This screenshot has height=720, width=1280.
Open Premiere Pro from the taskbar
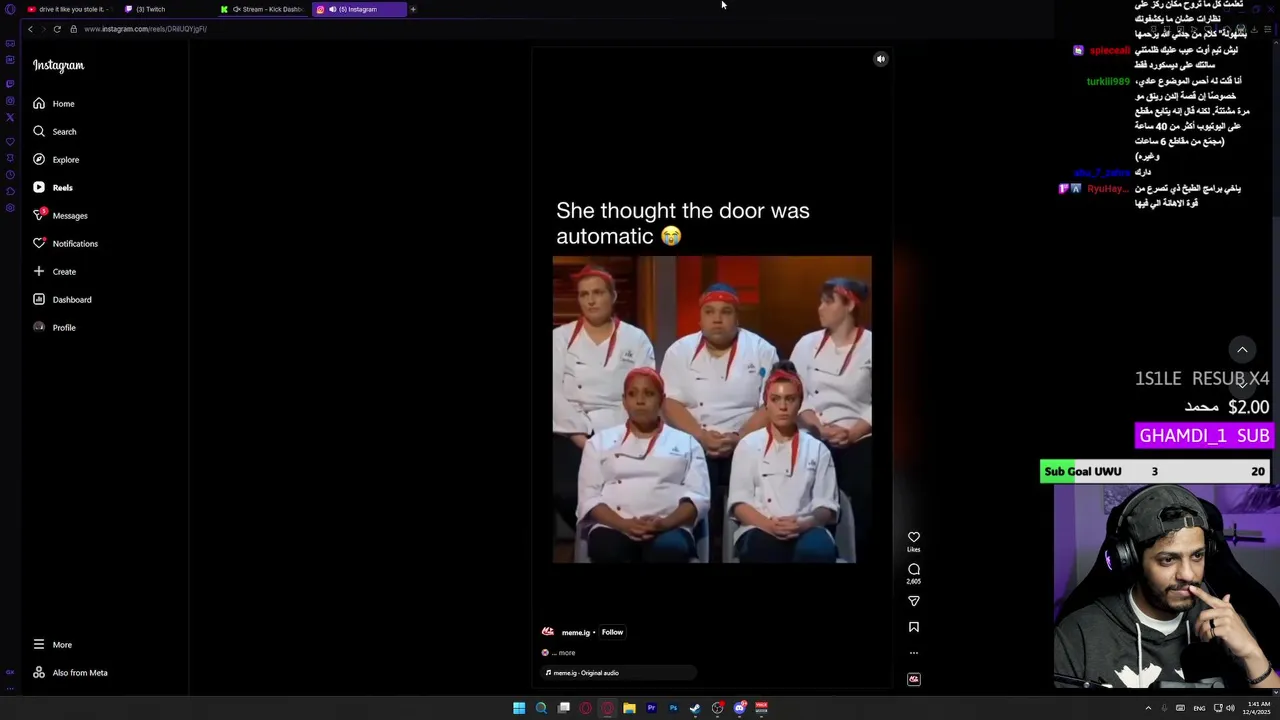point(651,708)
